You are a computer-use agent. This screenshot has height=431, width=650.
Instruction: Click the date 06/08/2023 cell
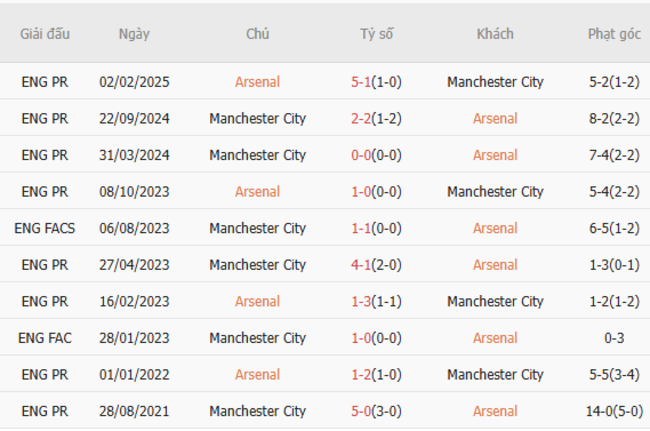(134, 228)
